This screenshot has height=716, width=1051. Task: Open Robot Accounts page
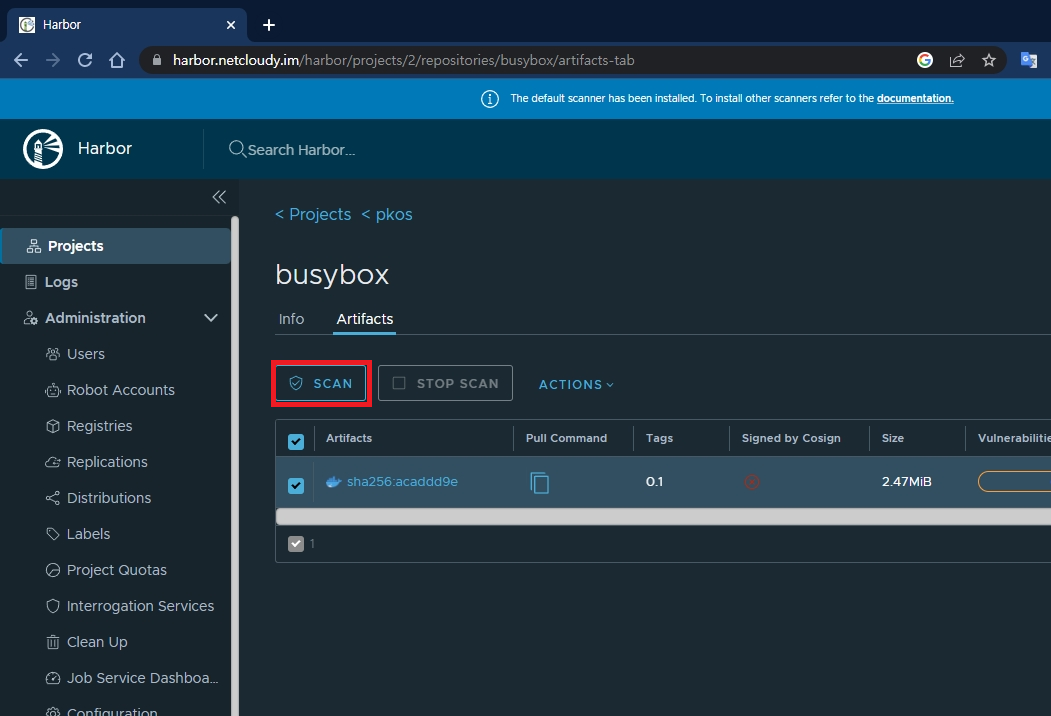pyautogui.click(x=121, y=390)
